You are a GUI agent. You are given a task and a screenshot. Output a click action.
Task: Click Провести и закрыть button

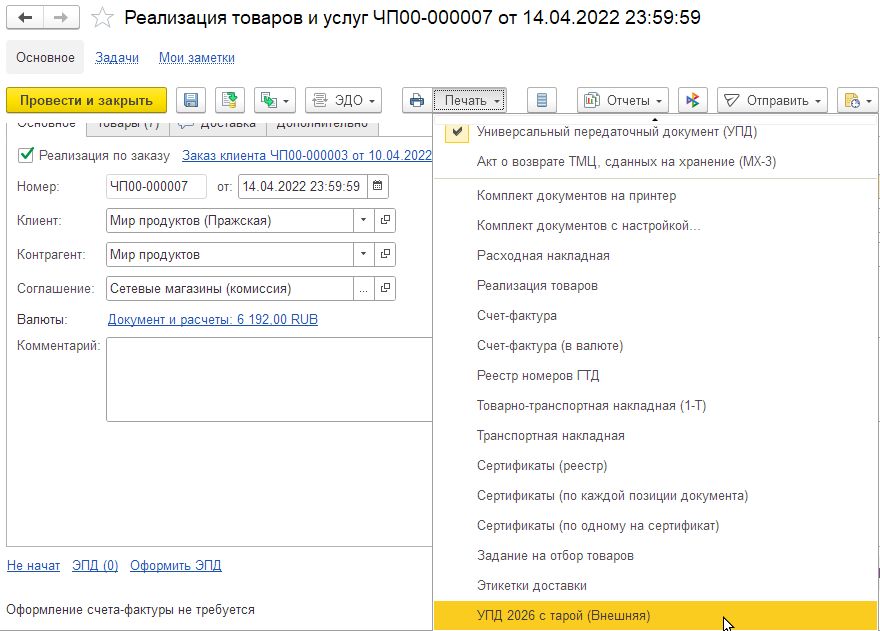pos(86,100)
